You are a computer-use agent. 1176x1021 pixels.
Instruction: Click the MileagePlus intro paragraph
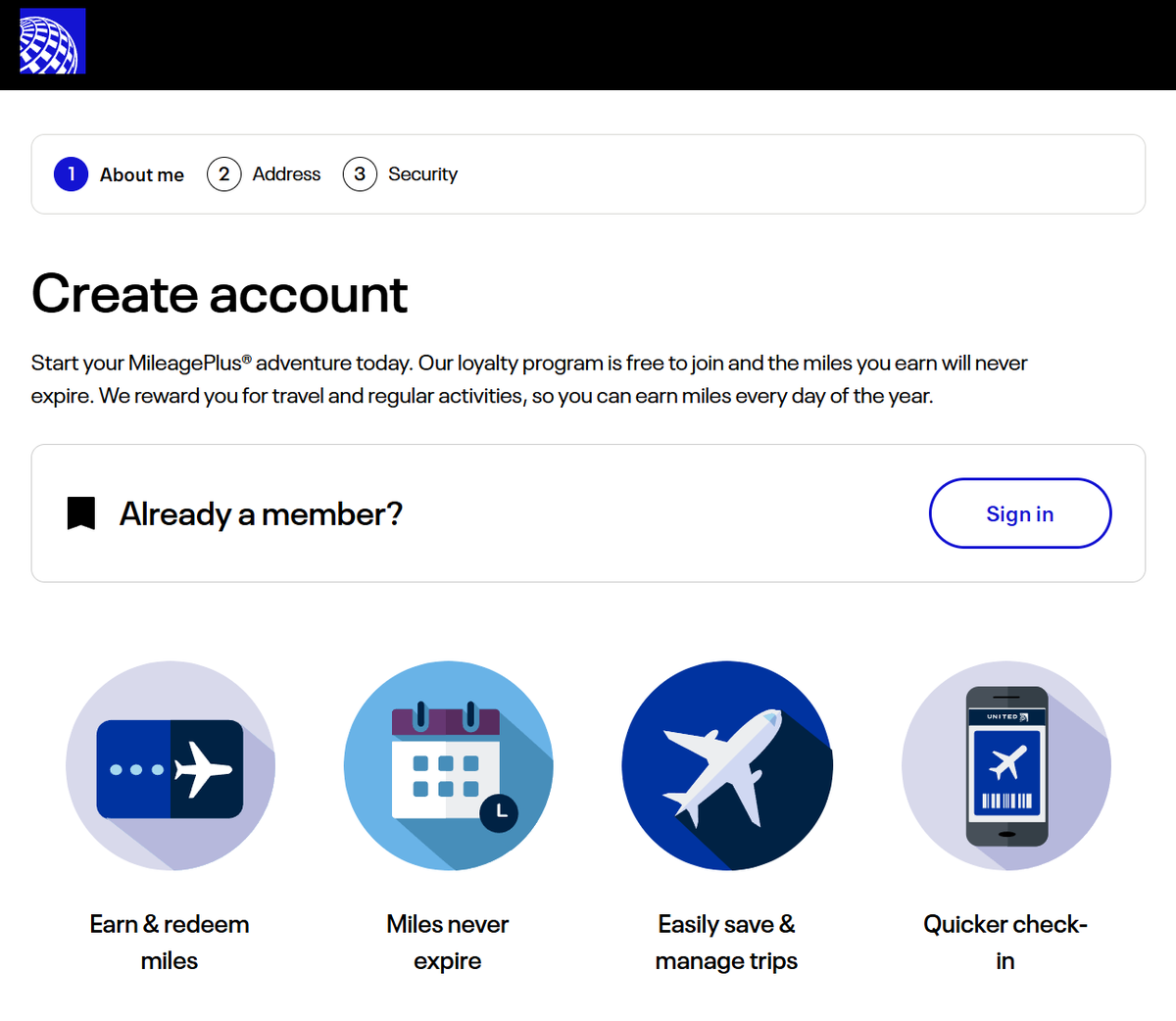tap(529, 379)
